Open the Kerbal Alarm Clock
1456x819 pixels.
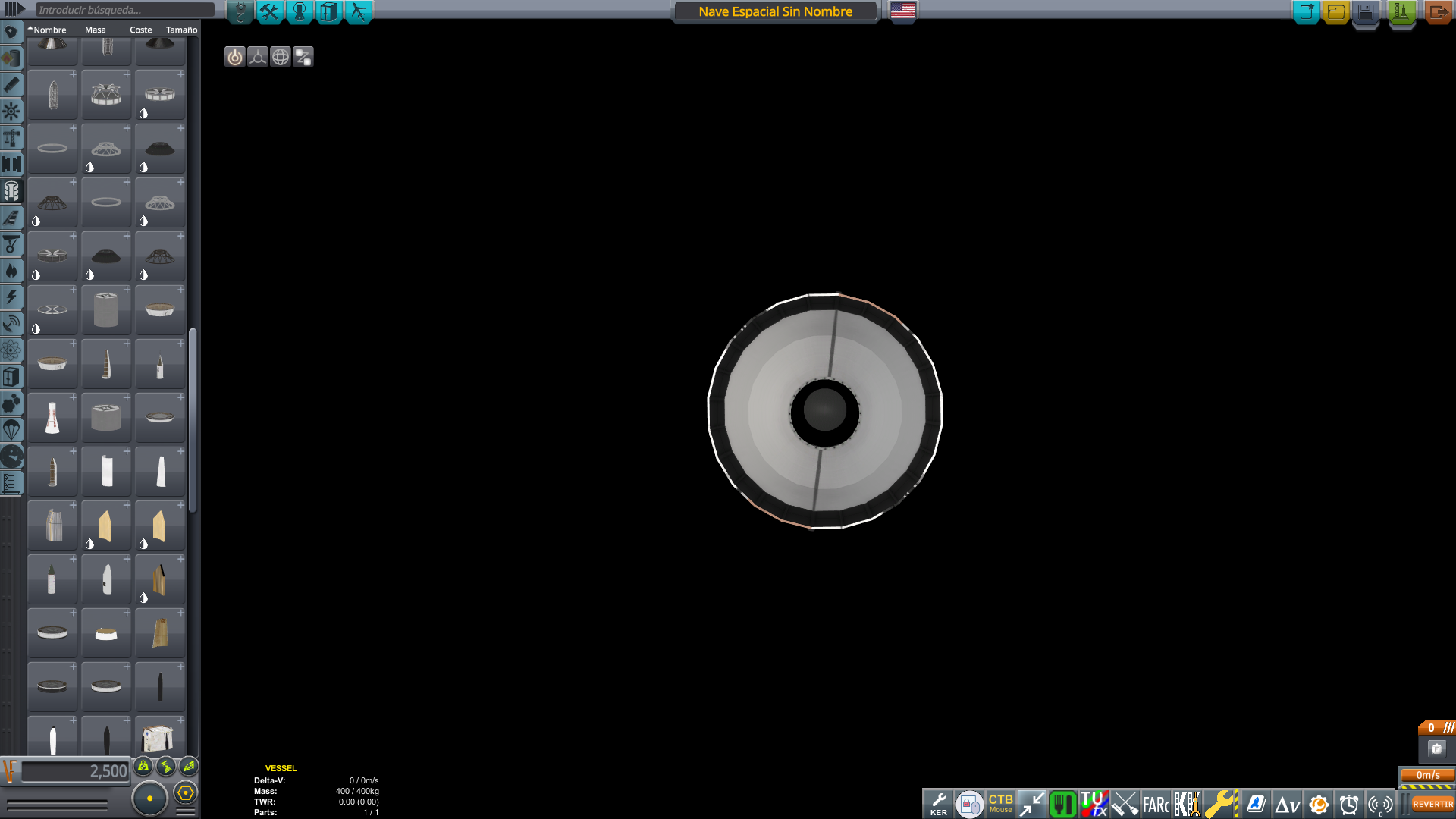coord(1348,803)
